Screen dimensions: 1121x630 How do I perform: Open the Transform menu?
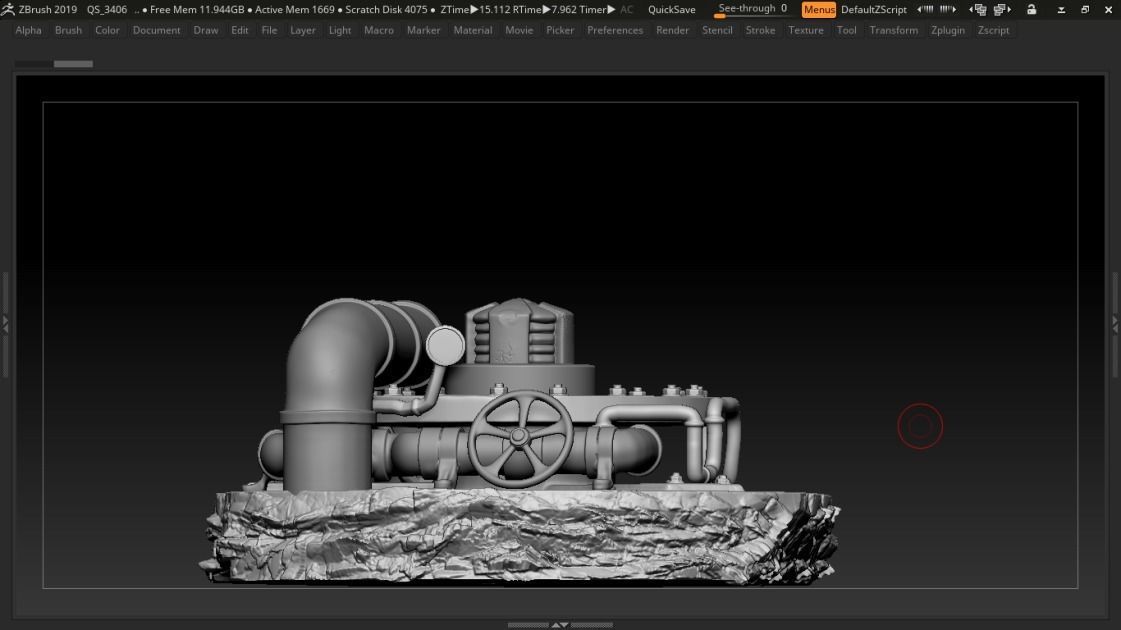click(894, 30)
